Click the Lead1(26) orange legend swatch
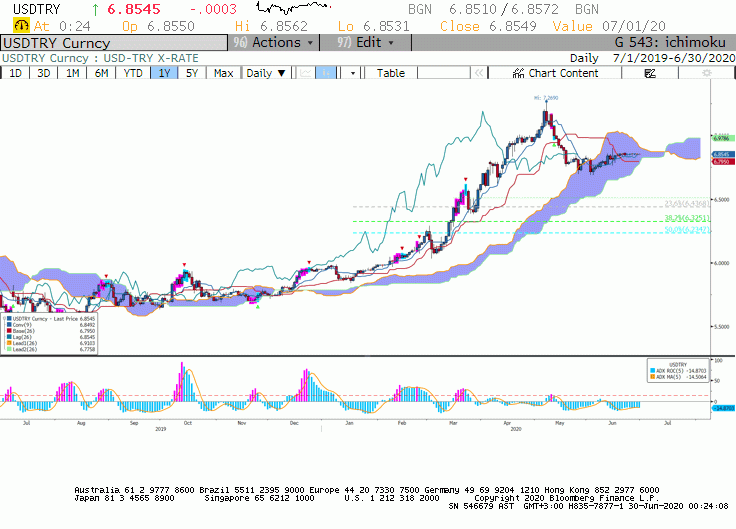 tap(9, 343)
